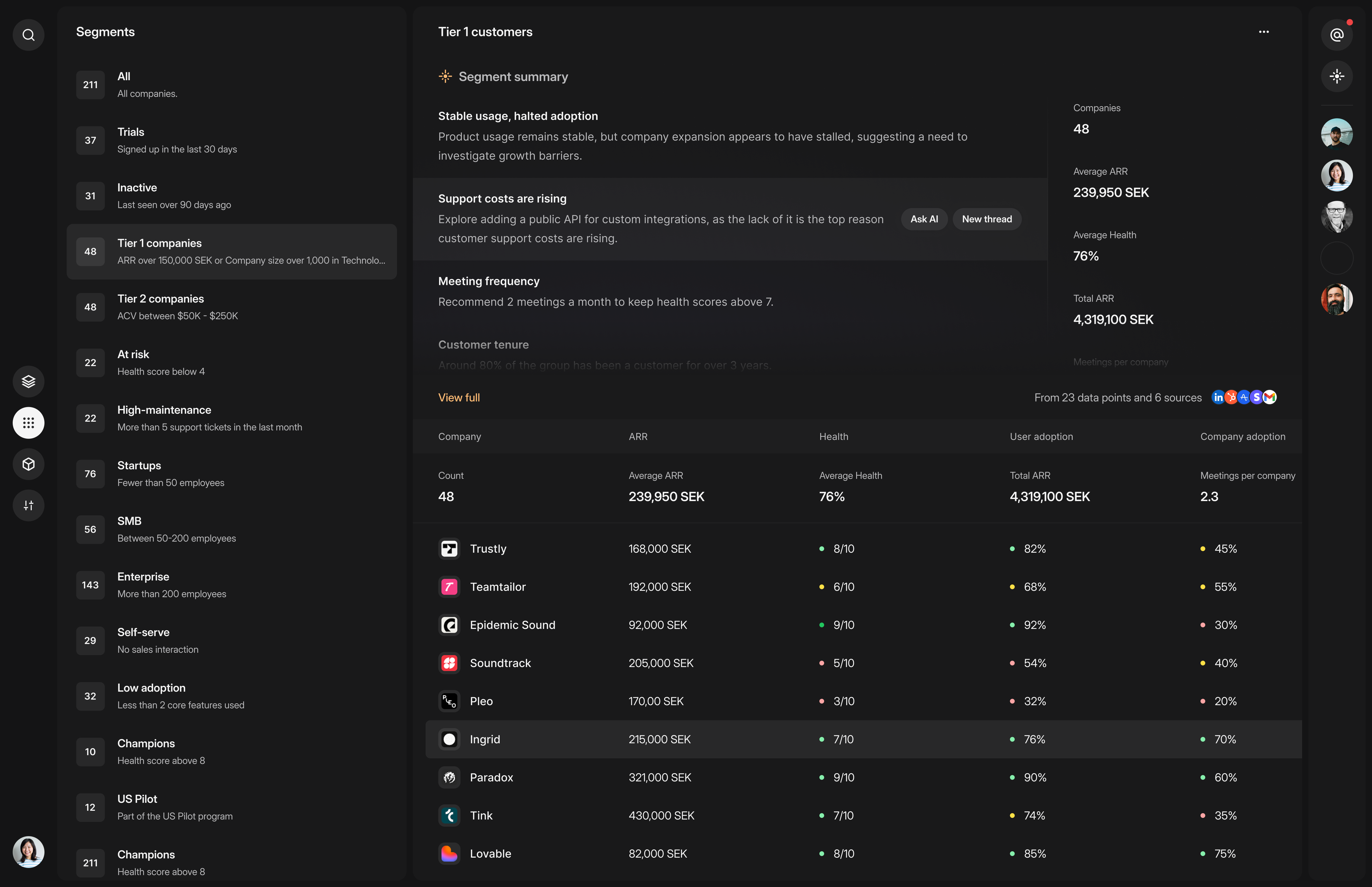Open the search icon in top left
Viewport: 1372px width, 887px height.
click(x=28, y=35)
